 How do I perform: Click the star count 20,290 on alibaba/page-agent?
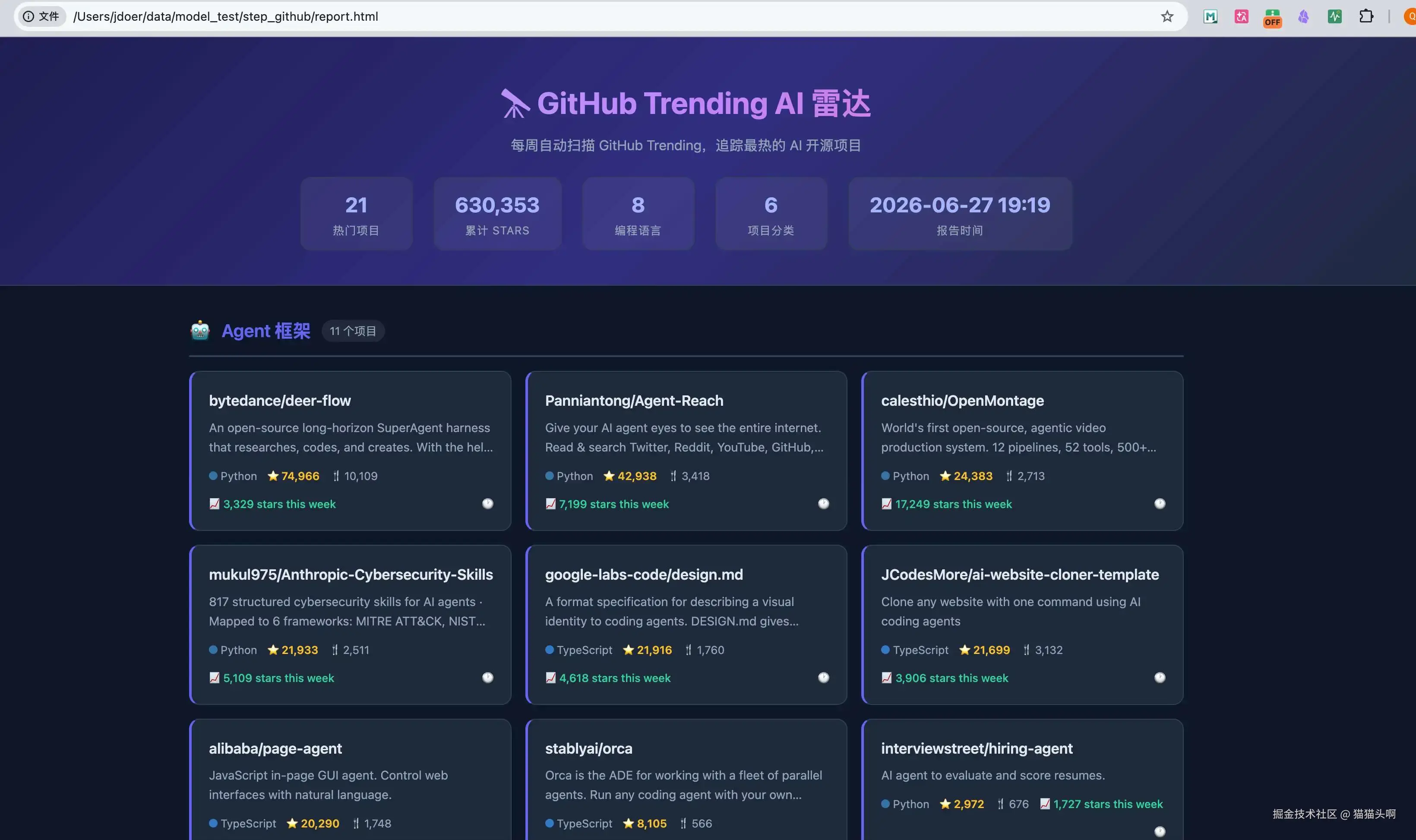(x=320, y=823)
